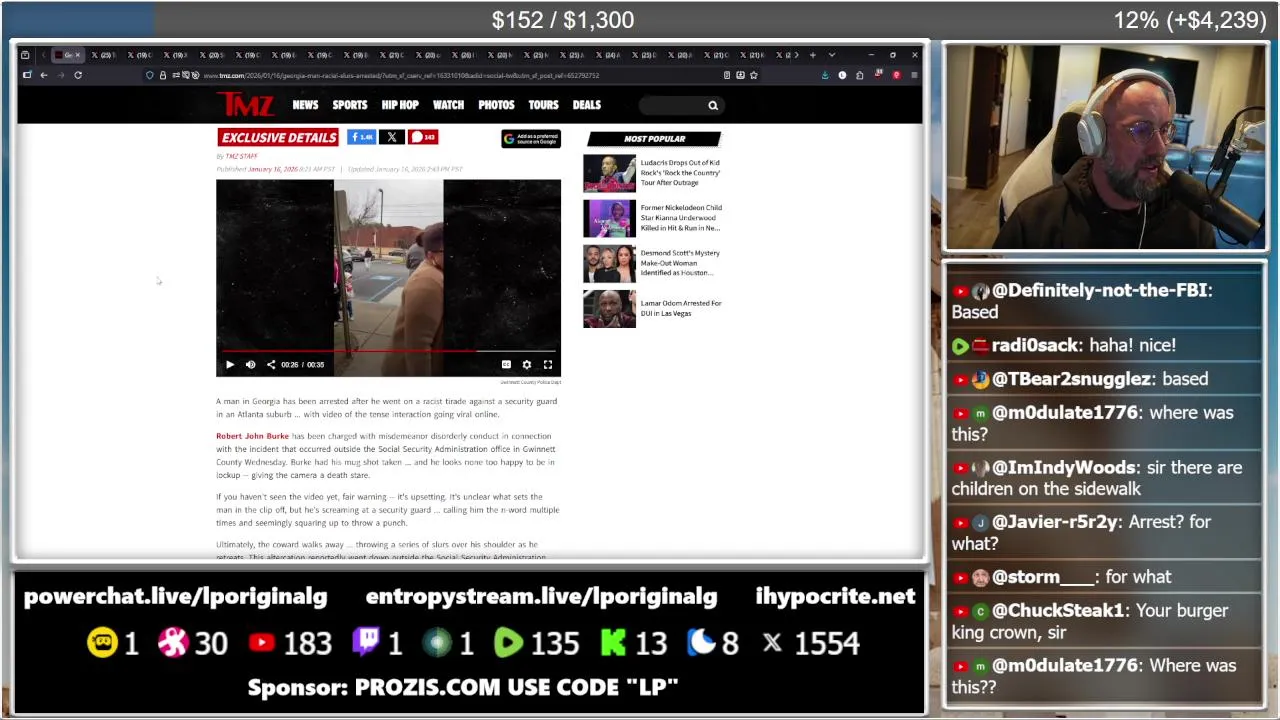The image size is (1280, 720).
Task: Open the NEWS menu on TMZ
Action: (x=305, y=105)
